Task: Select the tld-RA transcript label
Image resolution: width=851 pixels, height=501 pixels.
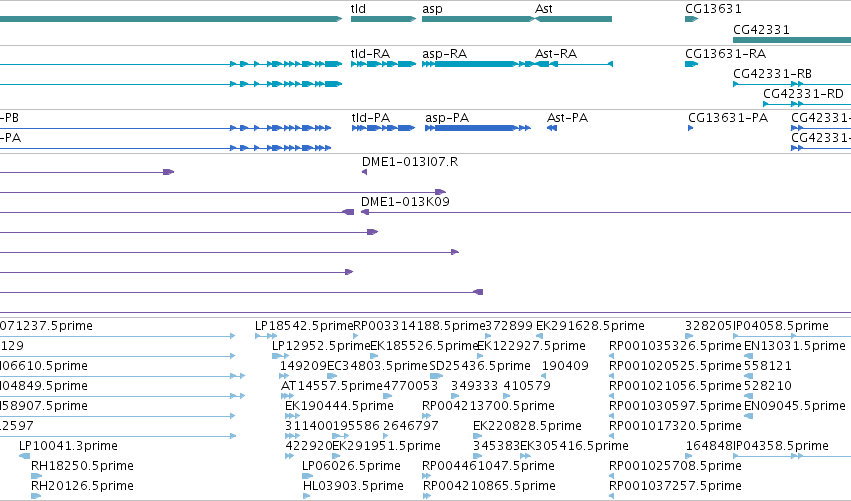Action: pos(371,54)
